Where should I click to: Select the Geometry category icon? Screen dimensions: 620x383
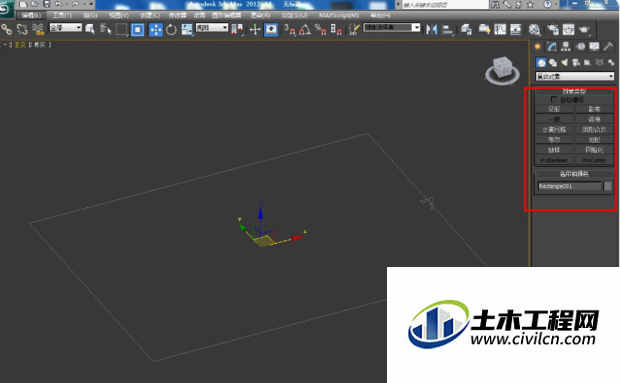(541, 62)
